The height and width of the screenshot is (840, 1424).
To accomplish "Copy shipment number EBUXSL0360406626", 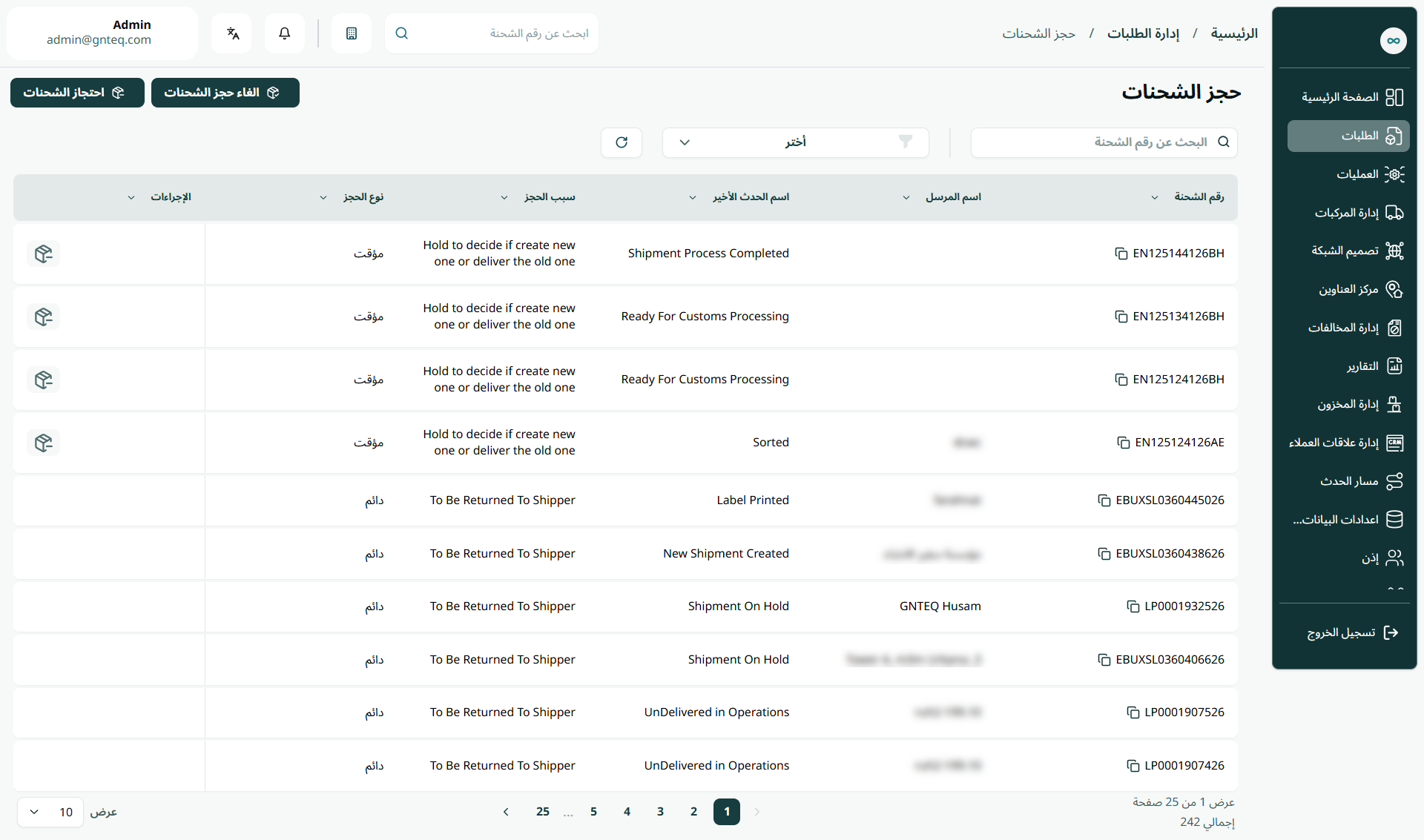I will tap(1104, 660).
